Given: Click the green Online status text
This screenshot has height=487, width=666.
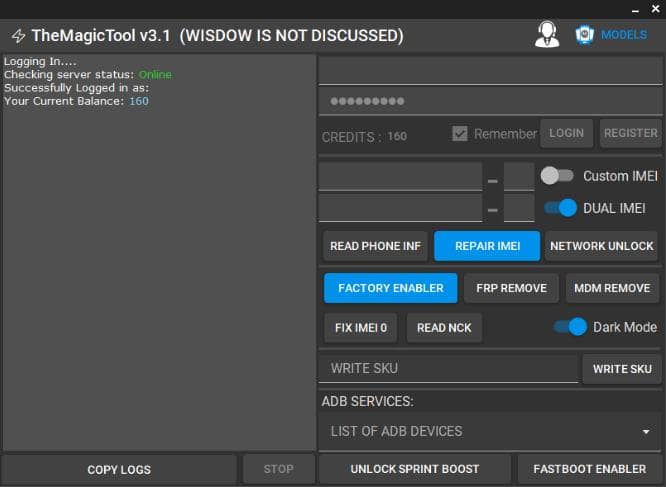Looking at the screenshot, I should point(155,75).
